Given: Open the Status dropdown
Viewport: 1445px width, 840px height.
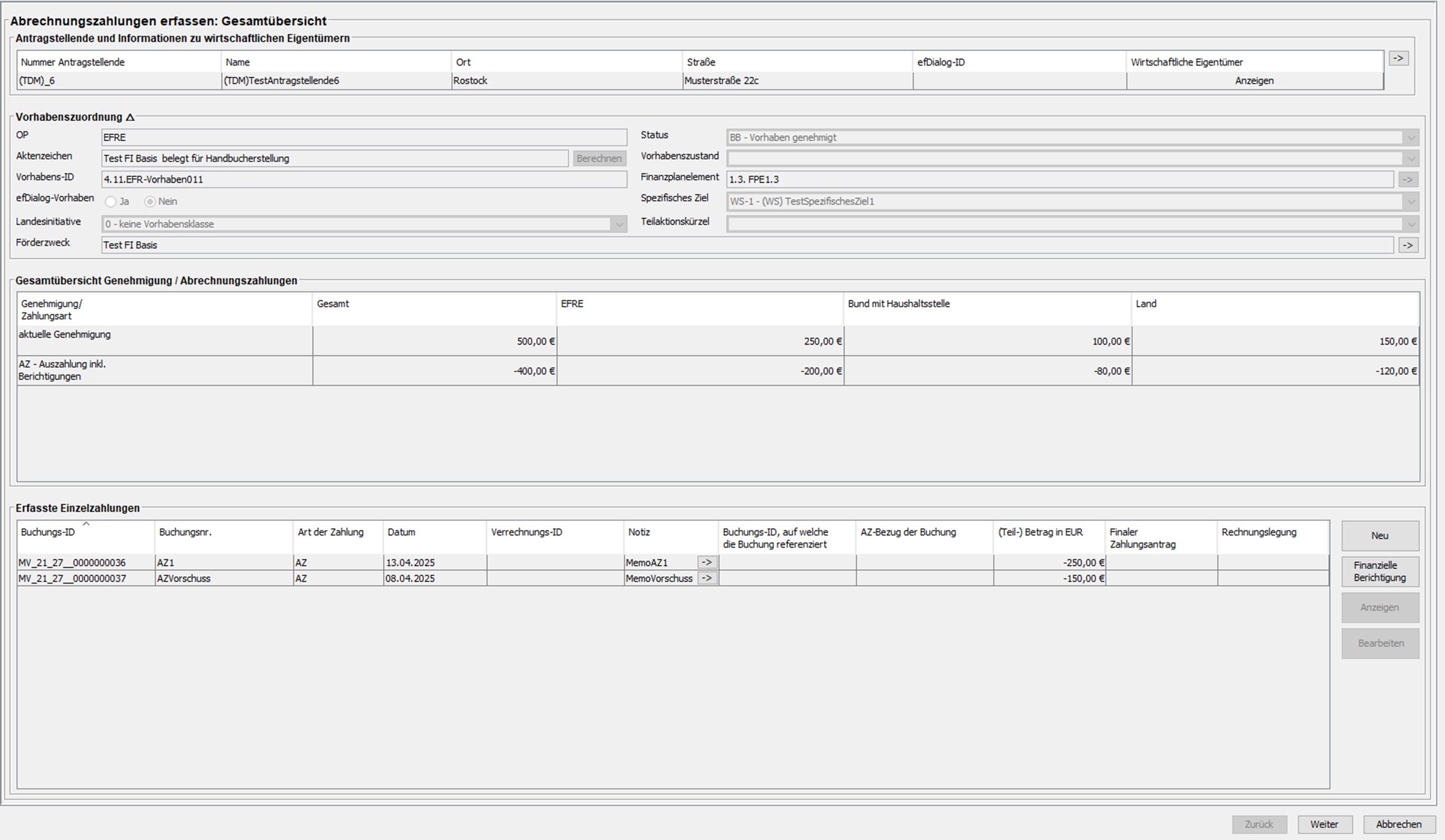Looking at the screenshot, I should click(x=1411, y=138).
